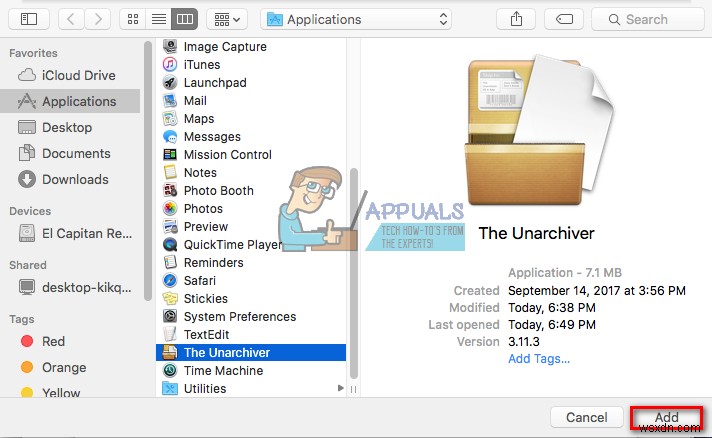Click the Stickies app icon
The image size is (712, 438).
pyautogui.click(x=170, y=299)
